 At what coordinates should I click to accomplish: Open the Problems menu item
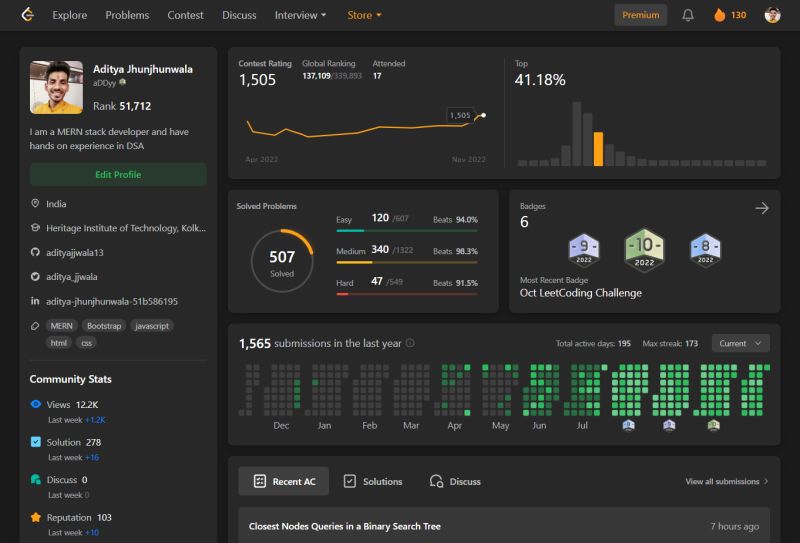pyautogui.click(x=127, y=15)
